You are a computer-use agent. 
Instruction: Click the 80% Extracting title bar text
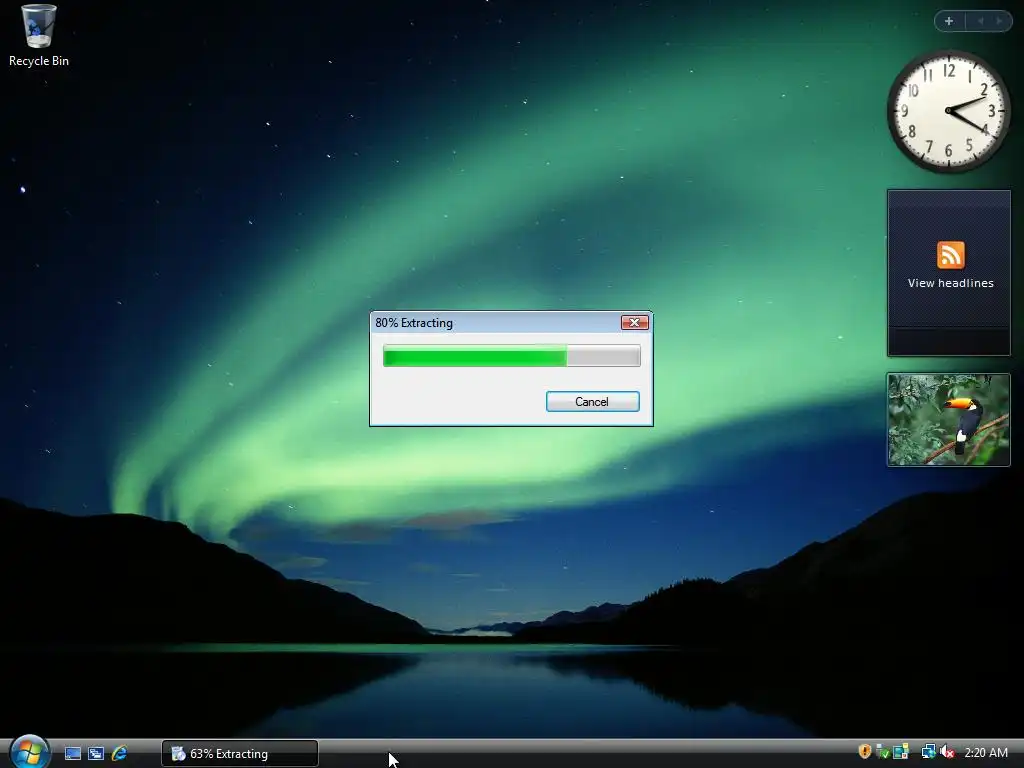tap(414, 323)
